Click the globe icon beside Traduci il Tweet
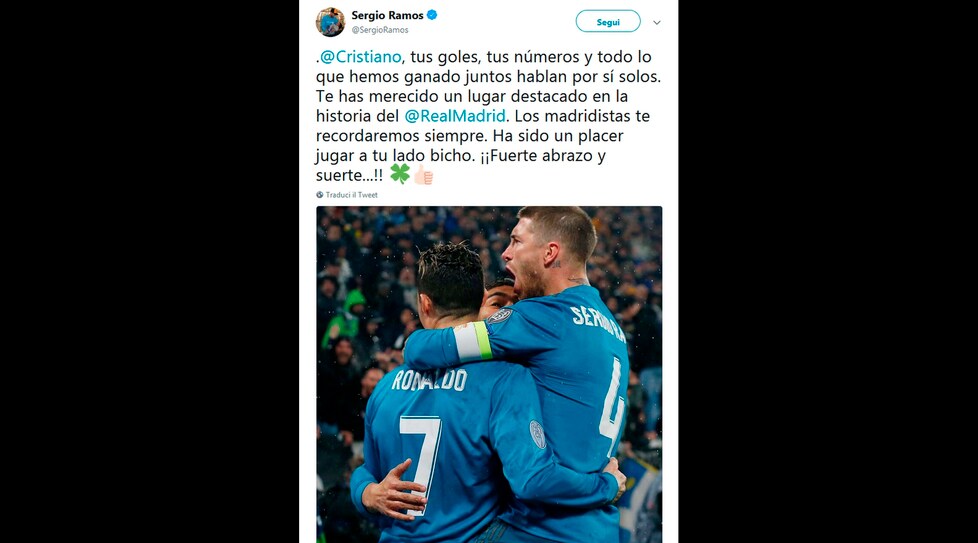 [x=319, y=195]
